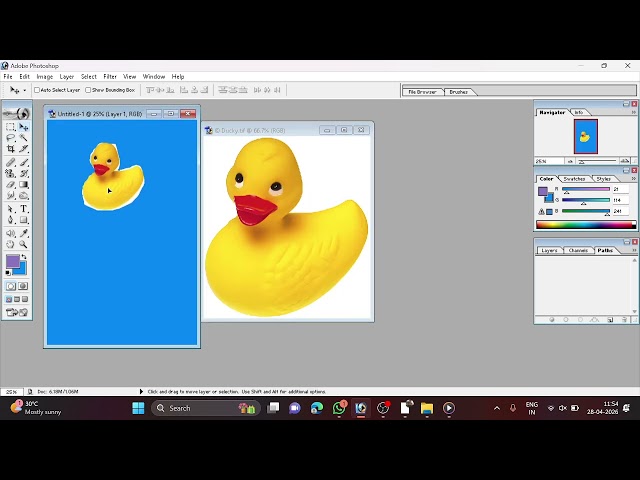The image size is (640, 480).
Task: Select the Magic Wand tool
Action: tap(24, 138)
